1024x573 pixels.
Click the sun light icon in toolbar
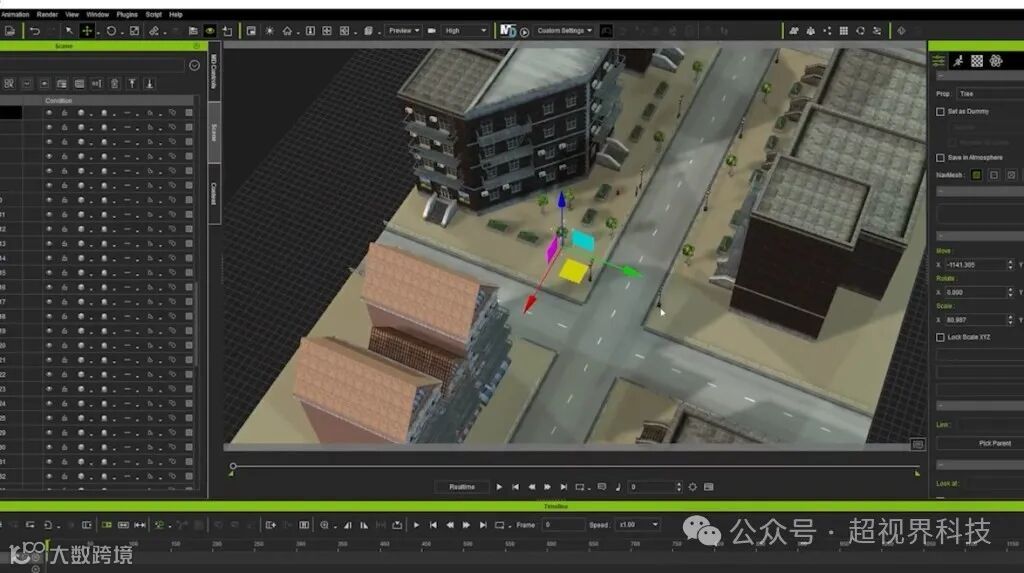pos(269,31)
